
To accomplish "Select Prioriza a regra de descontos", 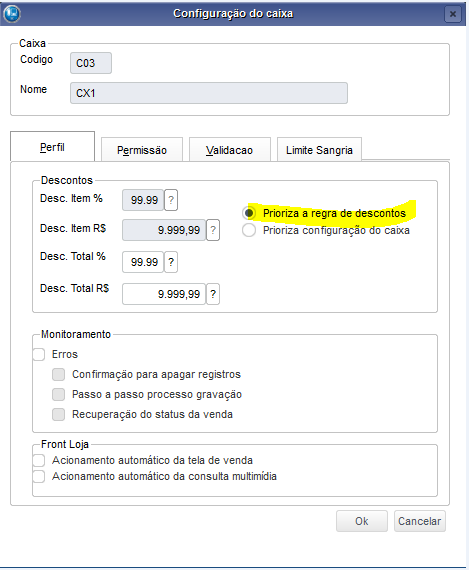I will point(249,213).
